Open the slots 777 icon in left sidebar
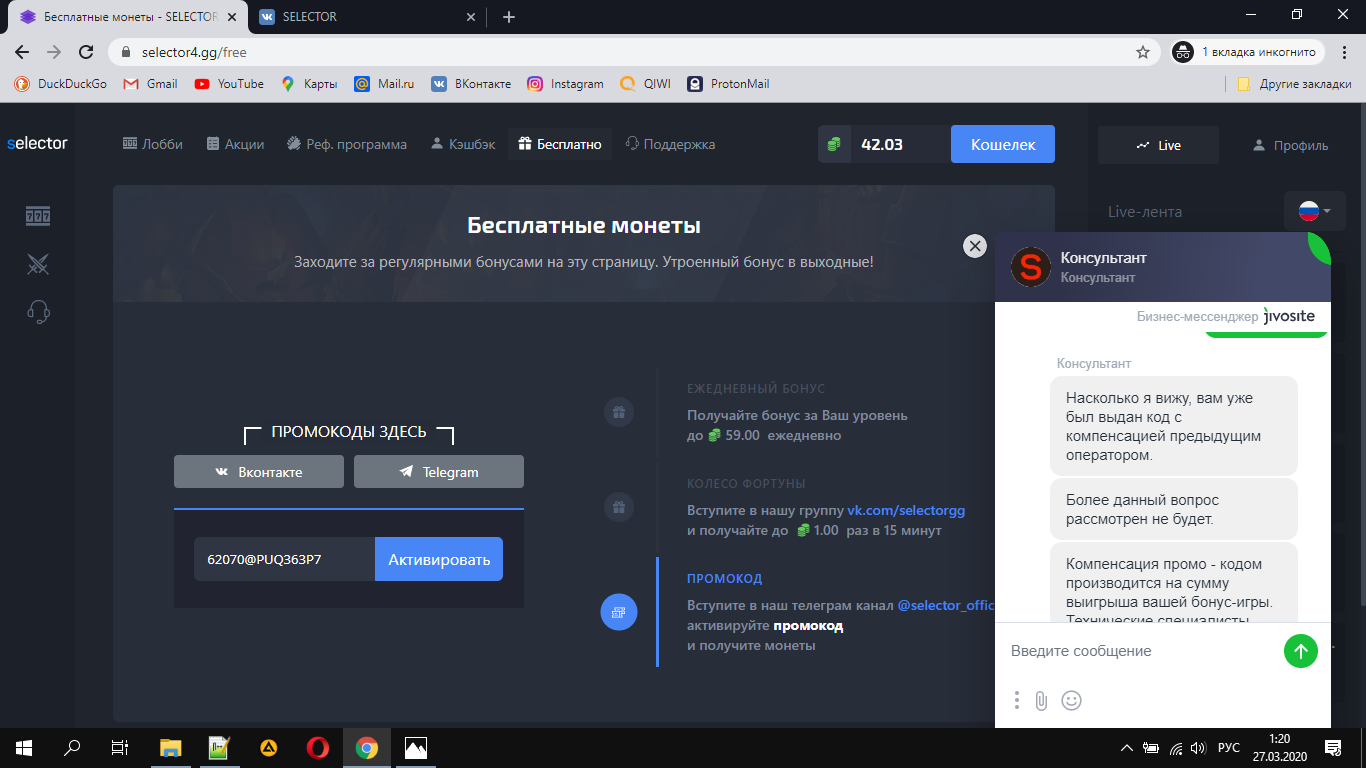 [x=38, y=215]
